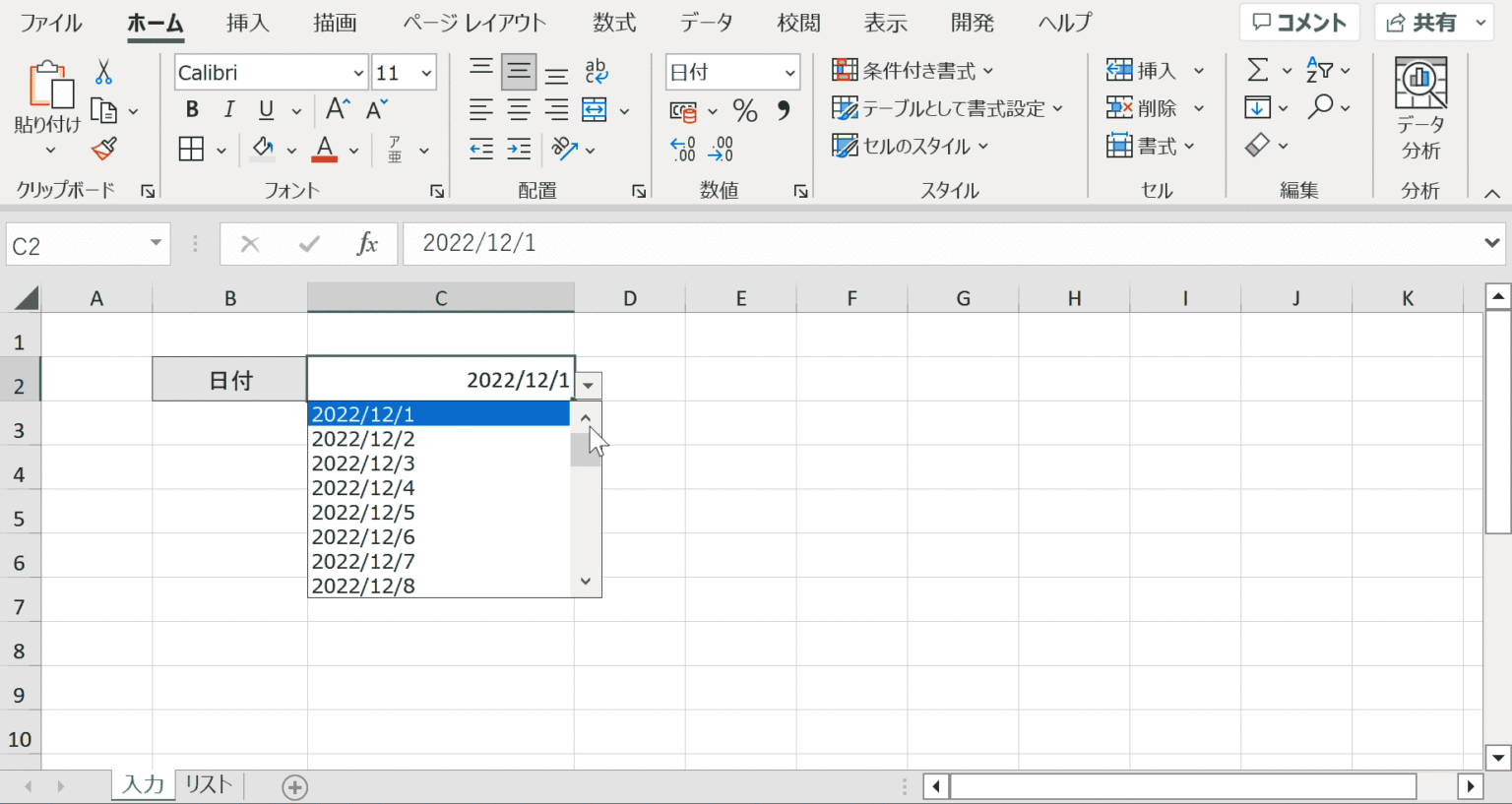Screen dimensions: 1512x804
Task: Select 2022/12/5 from the dropdown list
Action: click(363, 513)
